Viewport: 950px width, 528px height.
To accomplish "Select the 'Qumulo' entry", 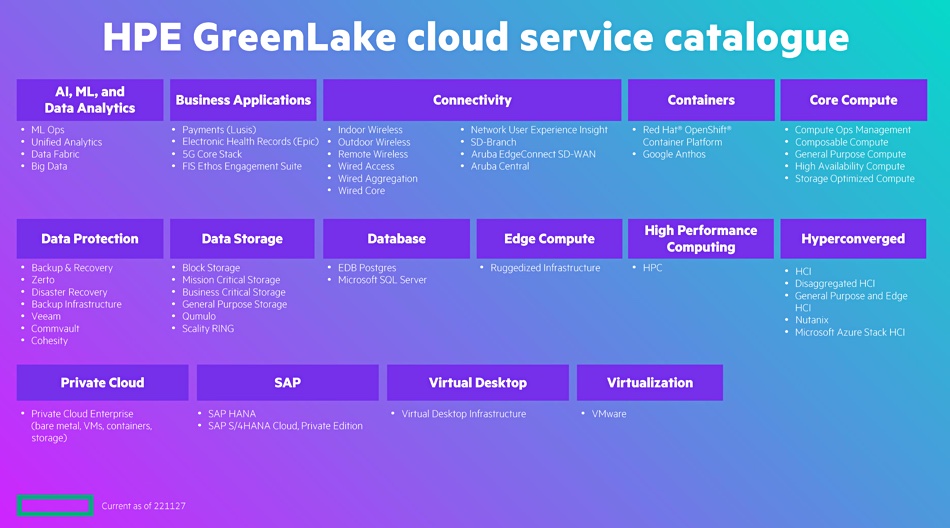I will click(x=199, y=316).
